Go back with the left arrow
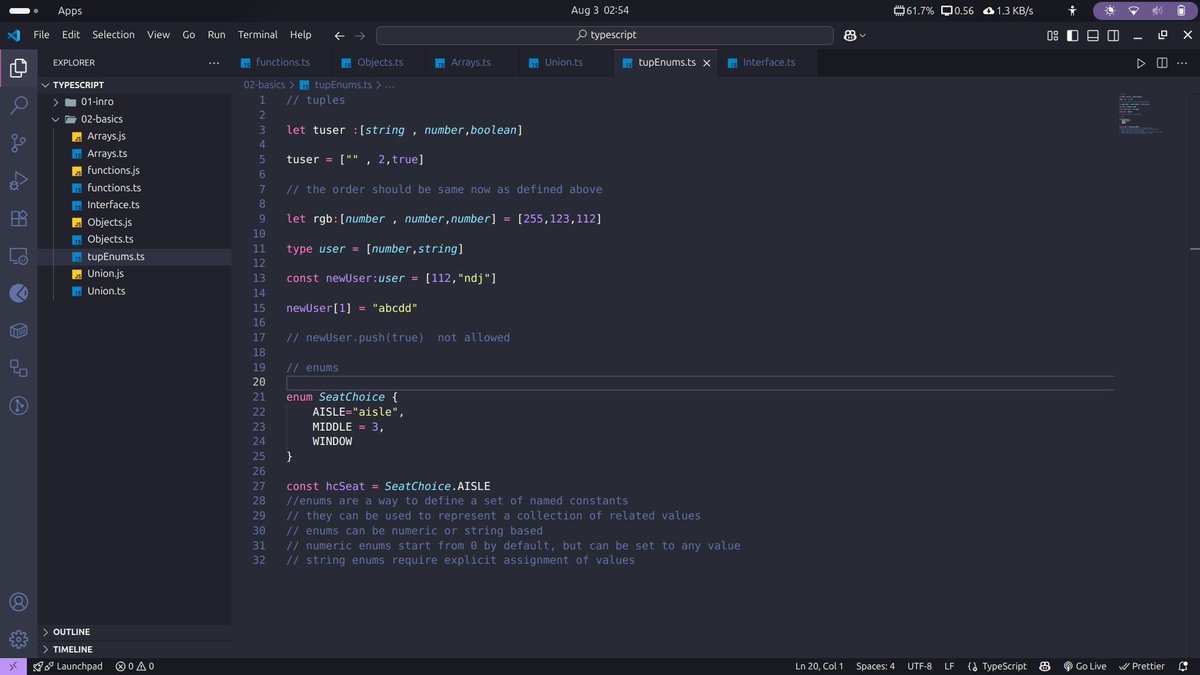This screenshot has height=675, width=1200. [340, 35]
